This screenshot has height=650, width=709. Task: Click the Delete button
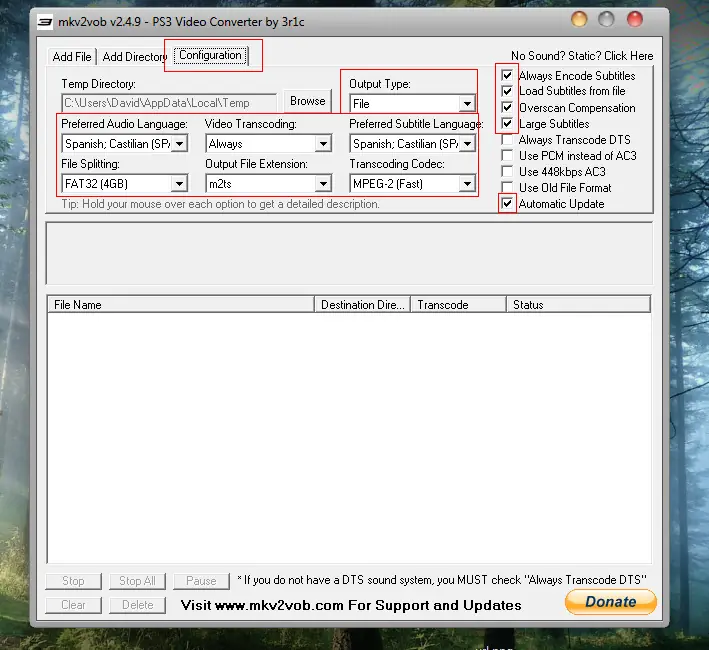(137, 605)
